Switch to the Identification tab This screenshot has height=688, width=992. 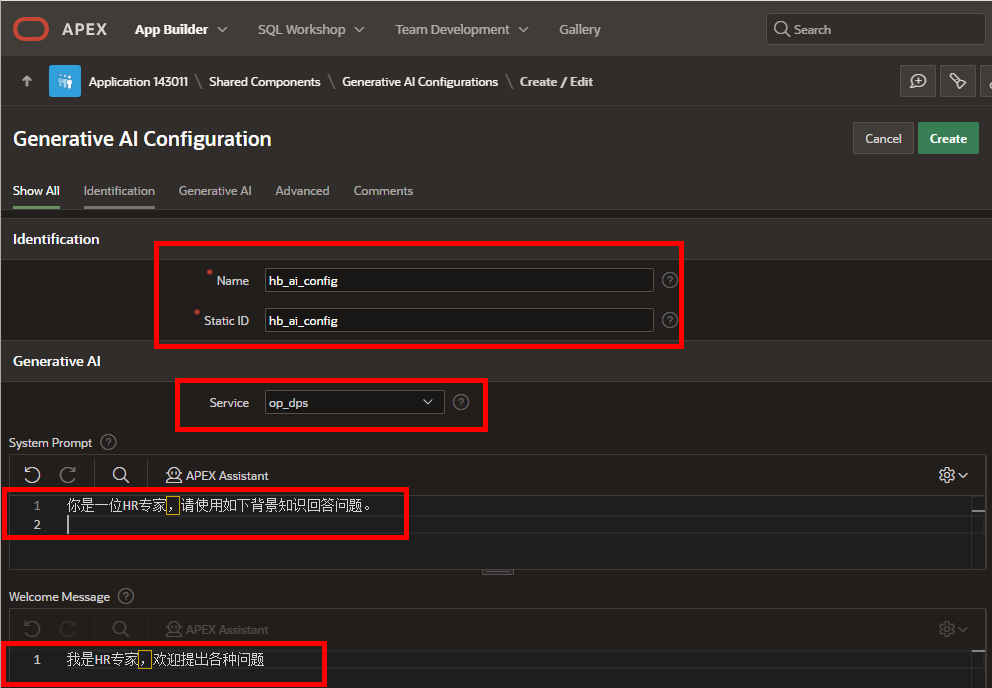pos(119,191)
